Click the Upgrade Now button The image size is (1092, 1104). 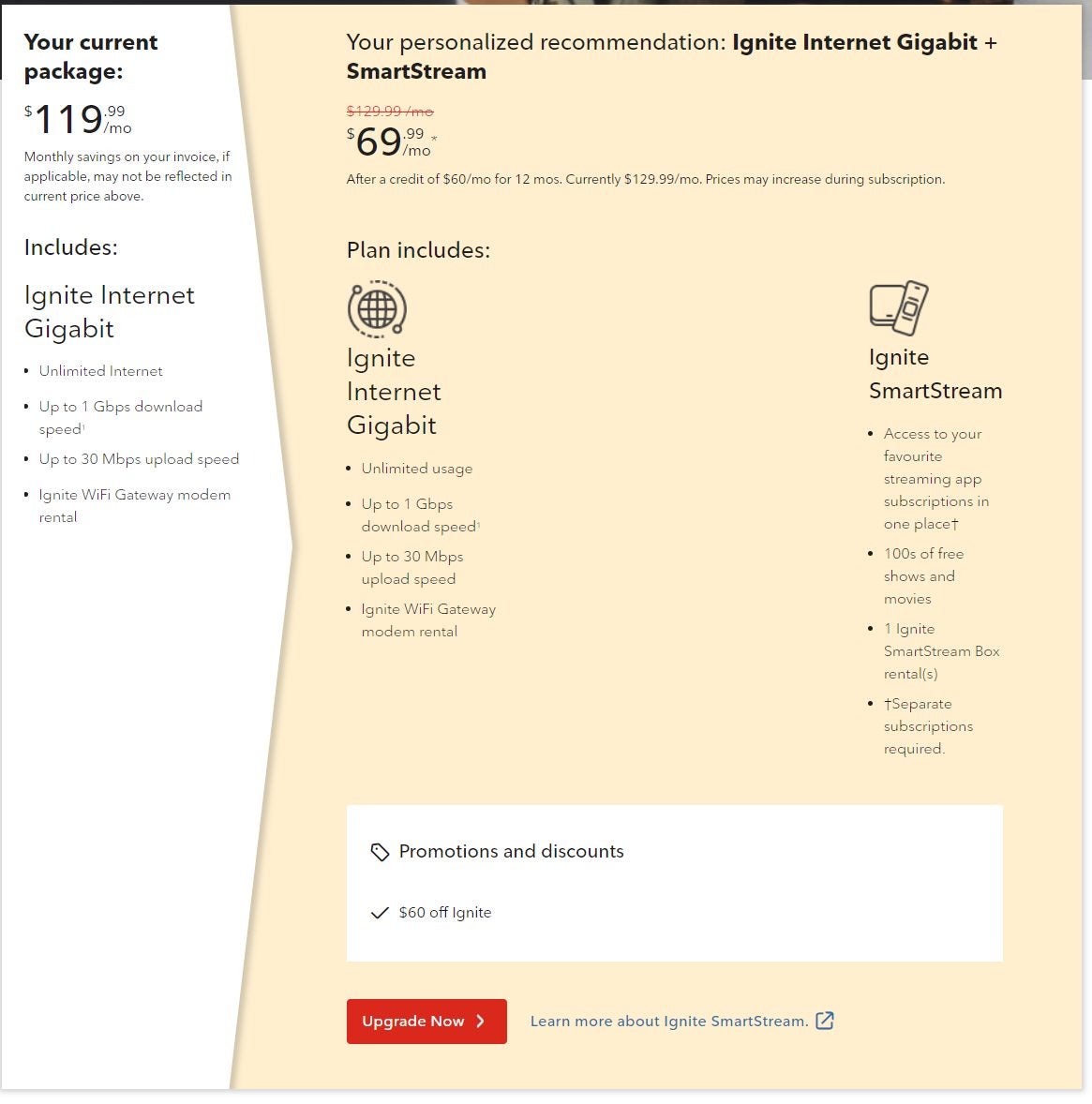(x=426, y=1022)
